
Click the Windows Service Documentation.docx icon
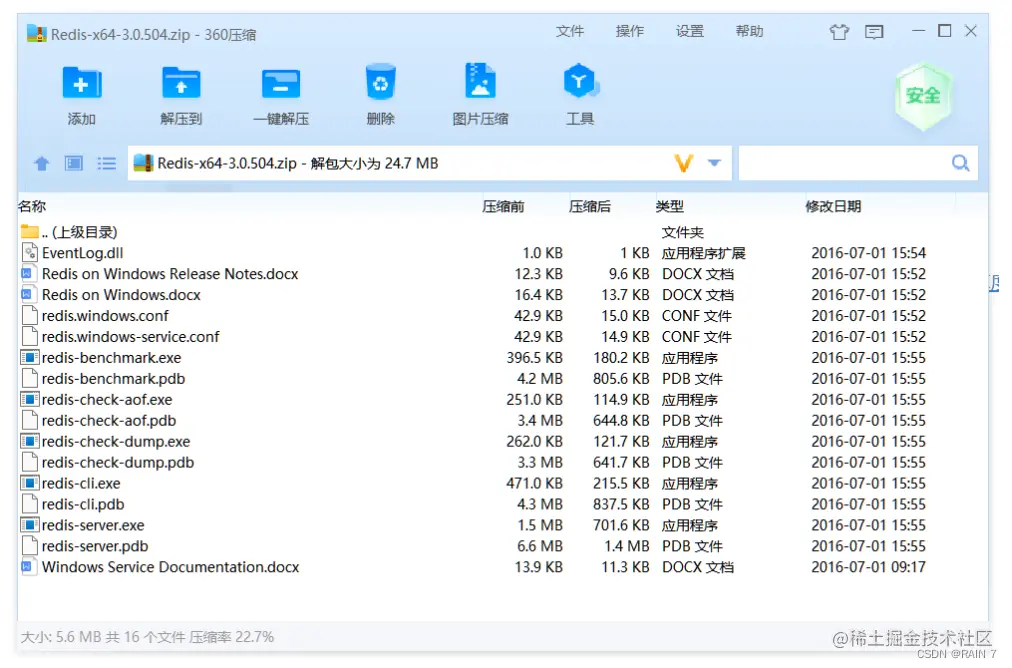point(27,567)
